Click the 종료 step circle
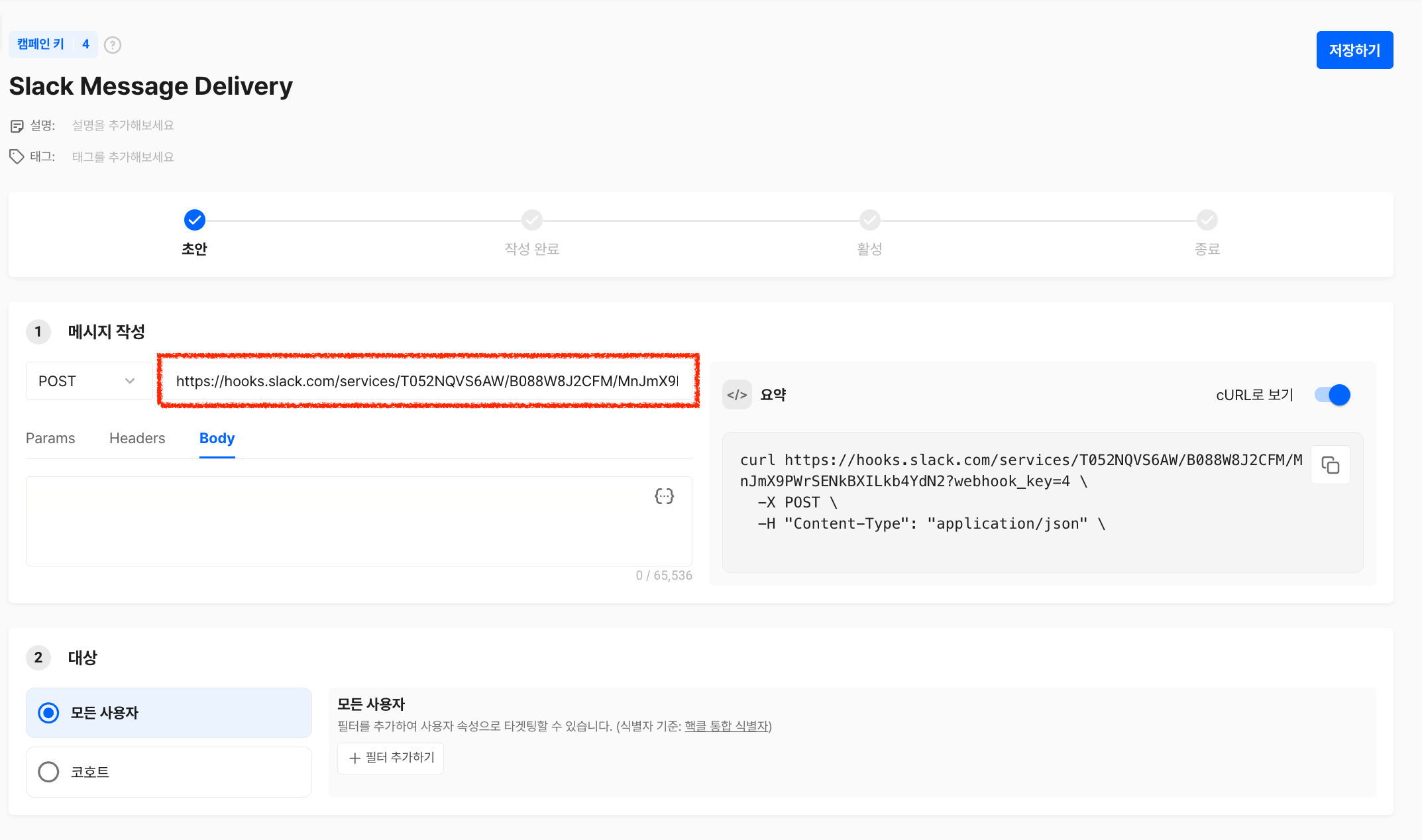The image size is (1422, 840). click(x=1207, y=220)
